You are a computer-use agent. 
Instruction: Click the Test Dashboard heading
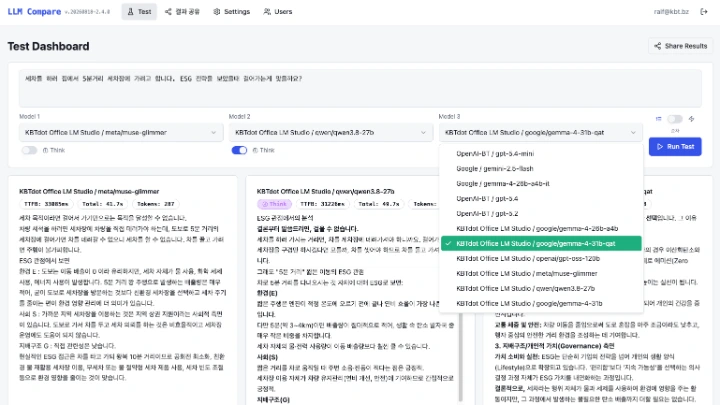click(x=48, y=46)
